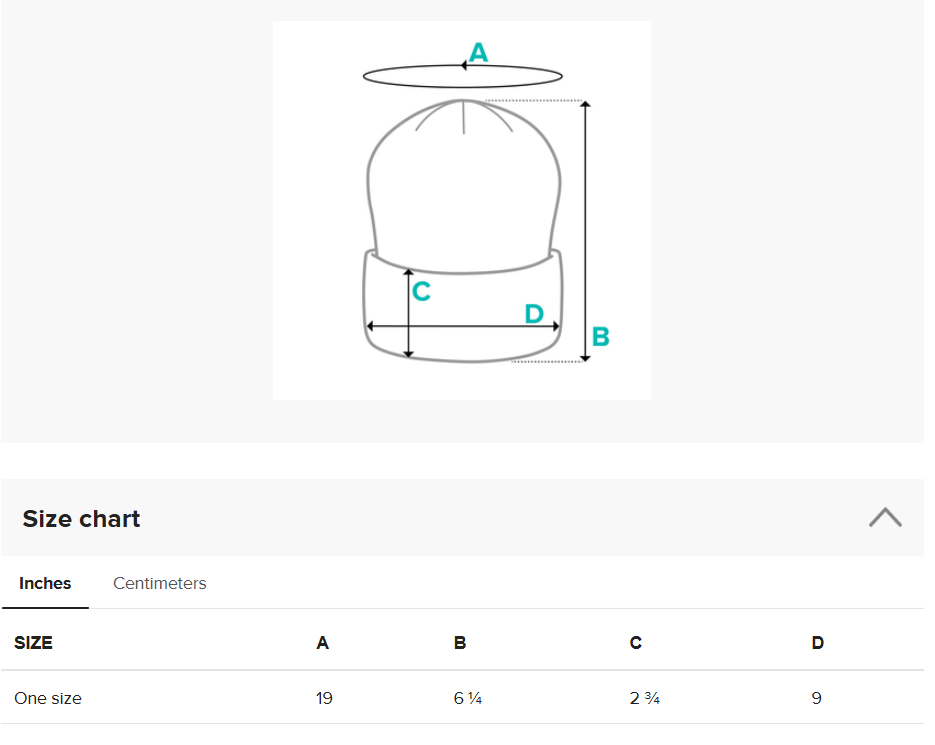Click the teal letter C label
The height and width of the screenshot is (745, 935).
click(421, 292)
